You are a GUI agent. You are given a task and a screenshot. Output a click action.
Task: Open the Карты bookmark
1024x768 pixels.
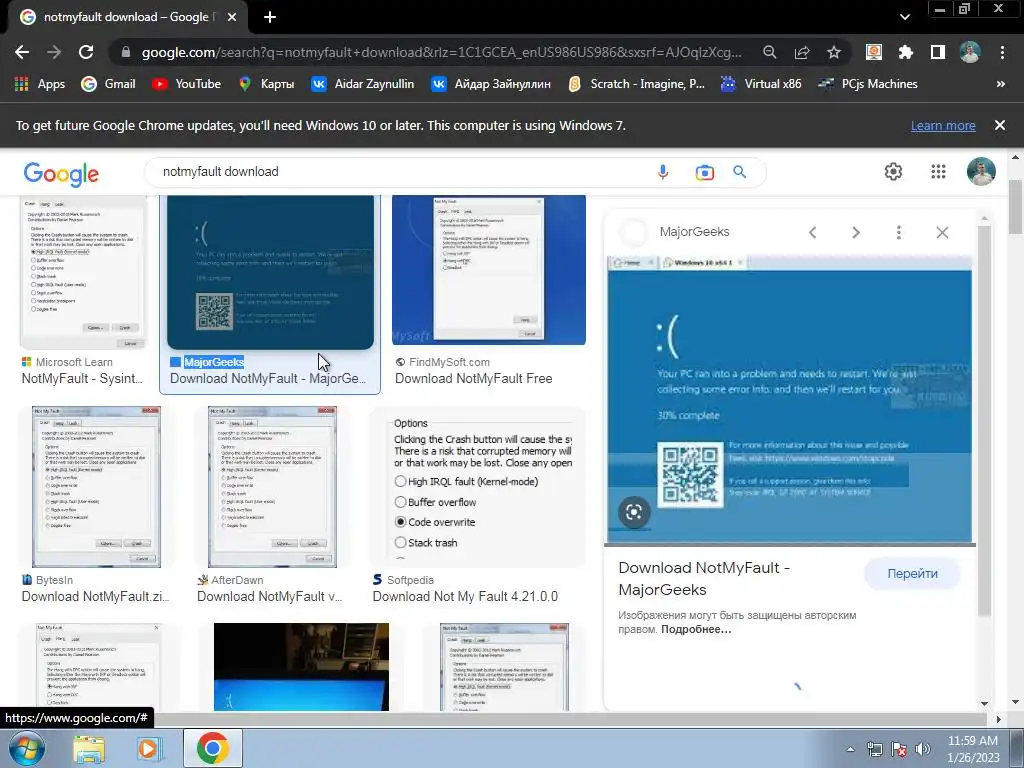[266, 84]
